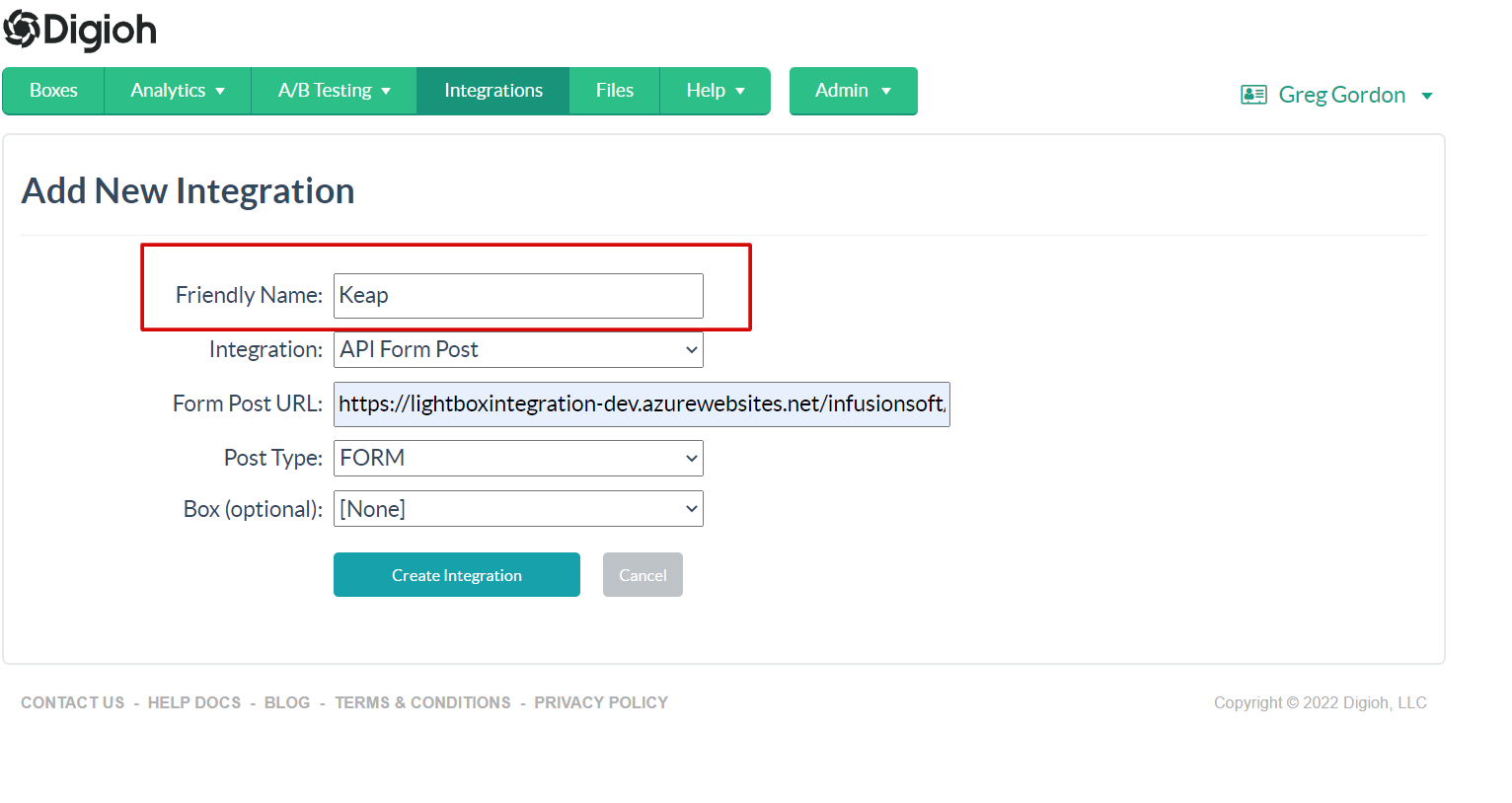Viewport: 1512px width, 803px height.
Task: Open the Files tab
Action: pyautogui.click(x=615, y=91)
